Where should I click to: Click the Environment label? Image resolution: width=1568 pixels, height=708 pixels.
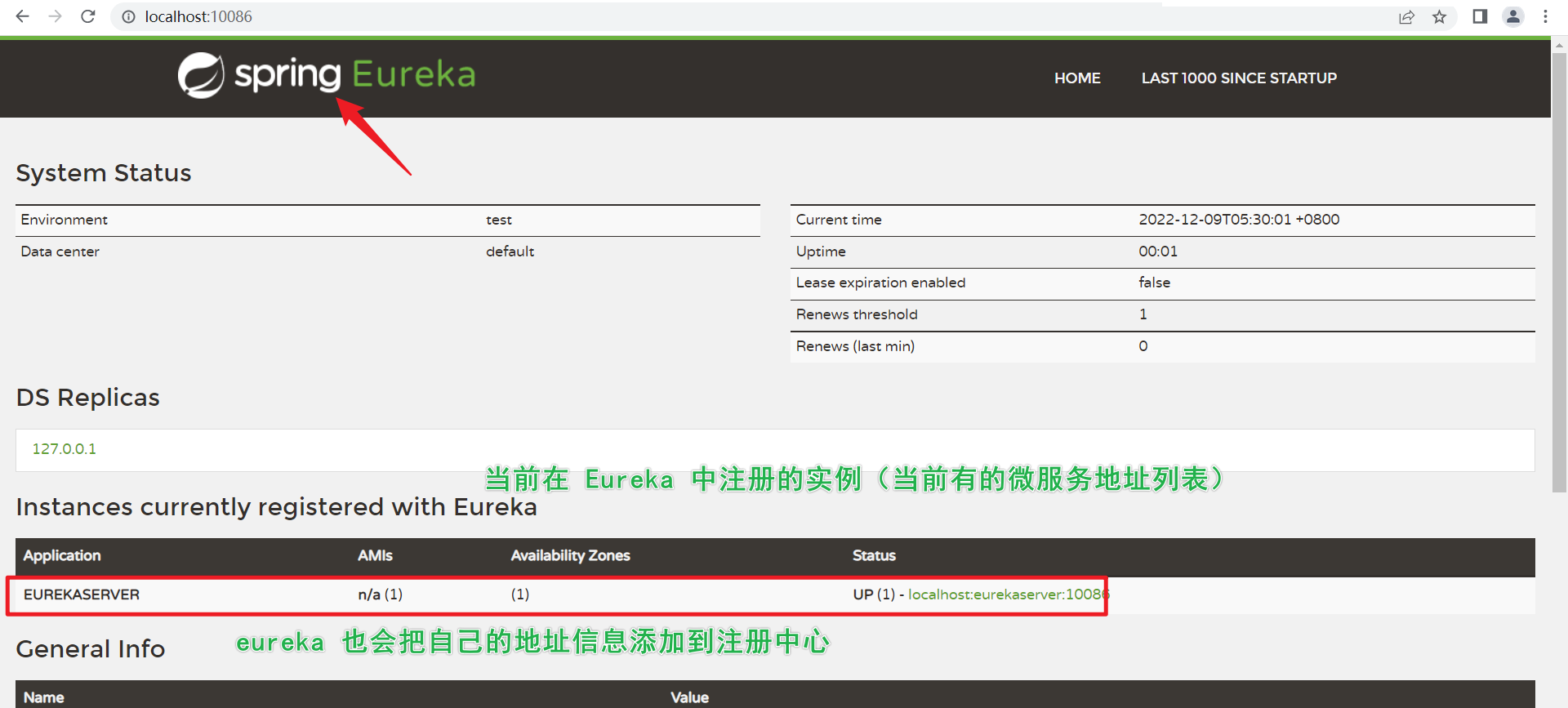coord(65,220)
